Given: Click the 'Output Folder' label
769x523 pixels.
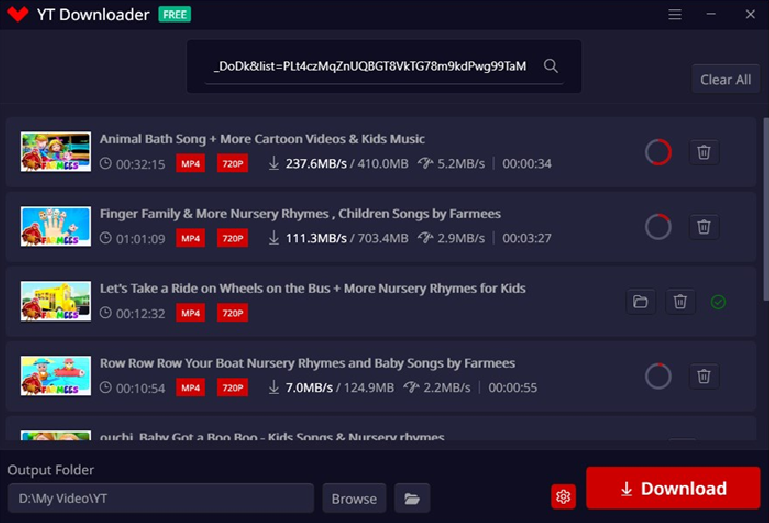Looking at the screenshot, I should [x=51, y=470].
